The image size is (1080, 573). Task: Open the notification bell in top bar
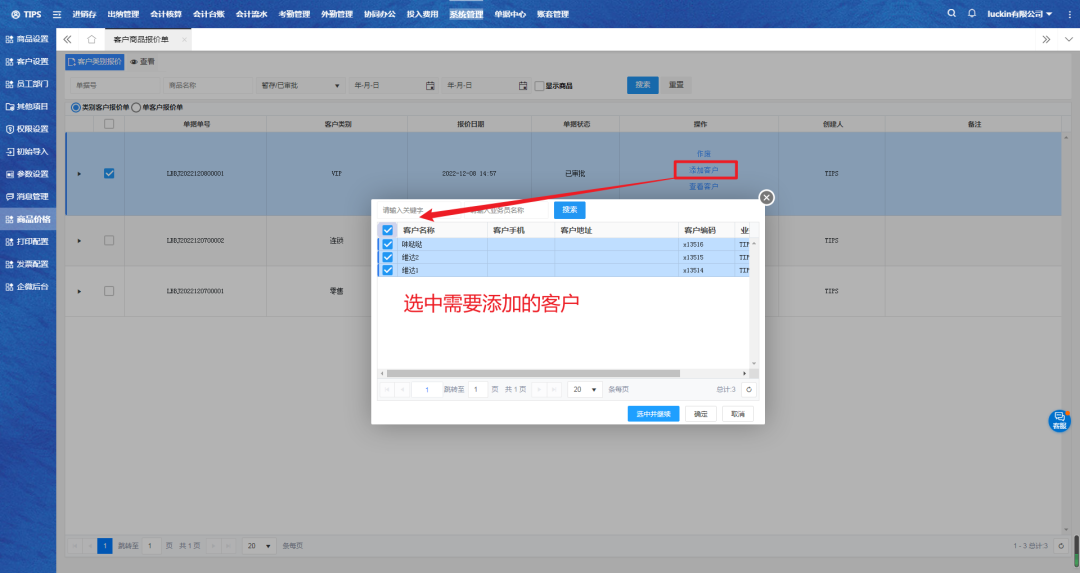point(971,14)
